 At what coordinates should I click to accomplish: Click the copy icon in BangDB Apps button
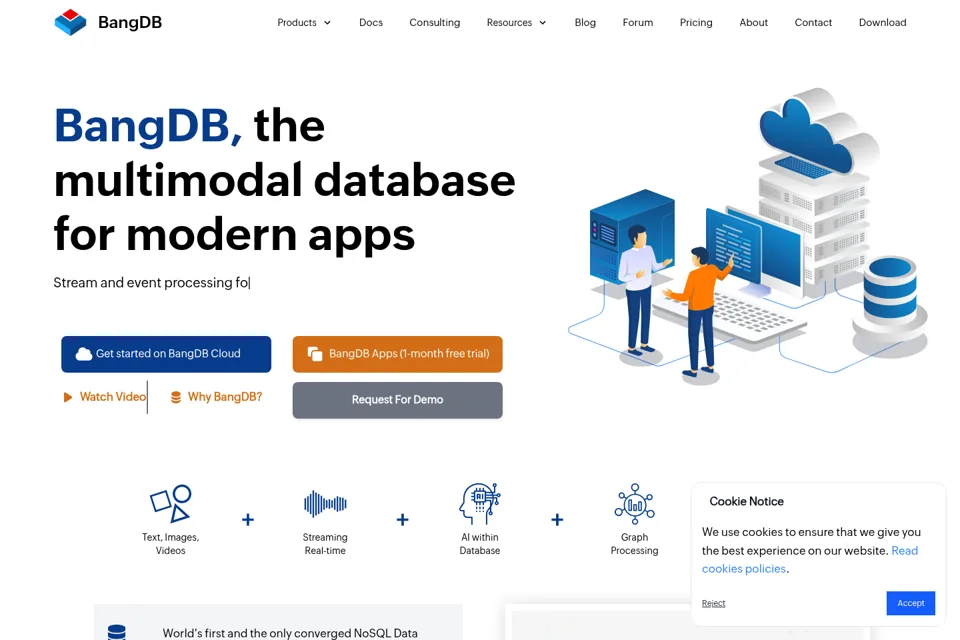(315, 354)
